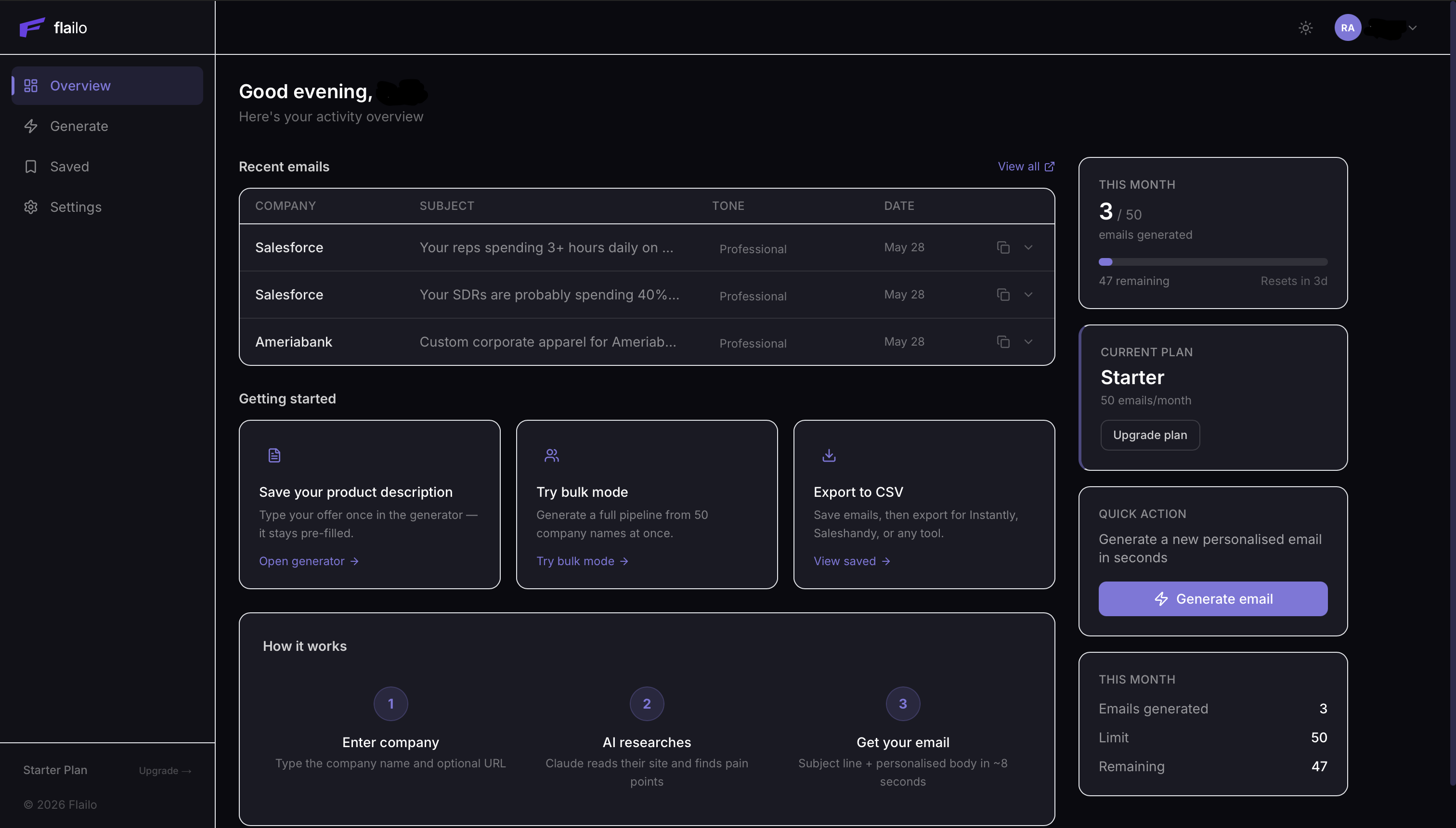
Task: Click step 1 circle Enter company
Action: (x=390, y=704)
